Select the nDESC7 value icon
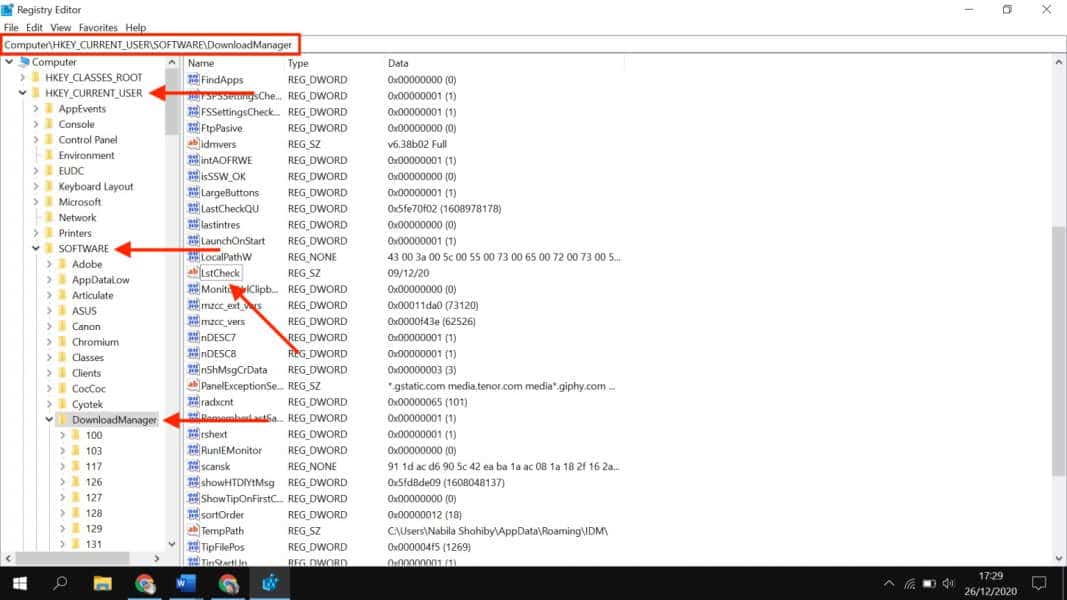Image resolution: width=1067 pixels, height=600 pixels. tap(193, 337)
